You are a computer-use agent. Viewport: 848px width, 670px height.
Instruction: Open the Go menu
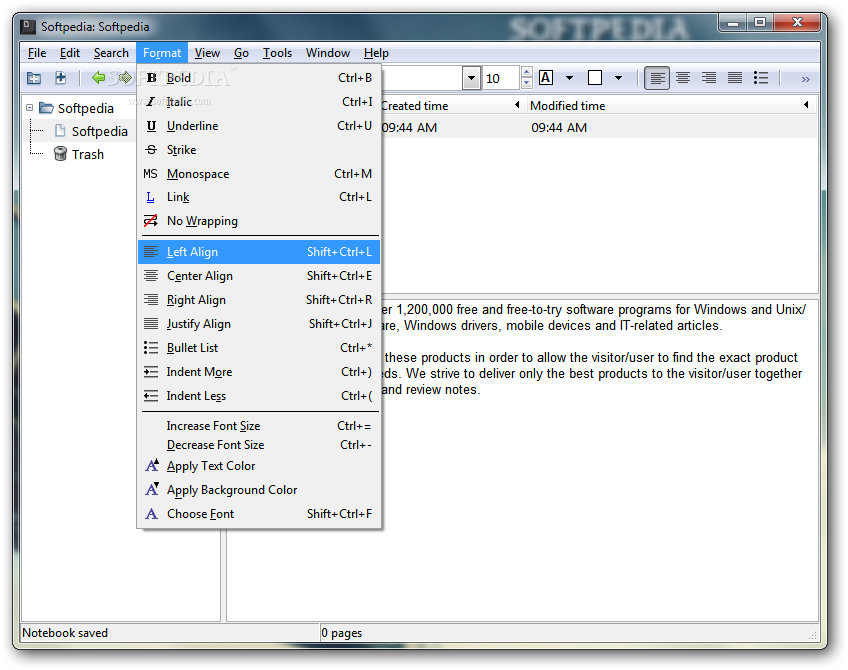[x=241, y=53]
